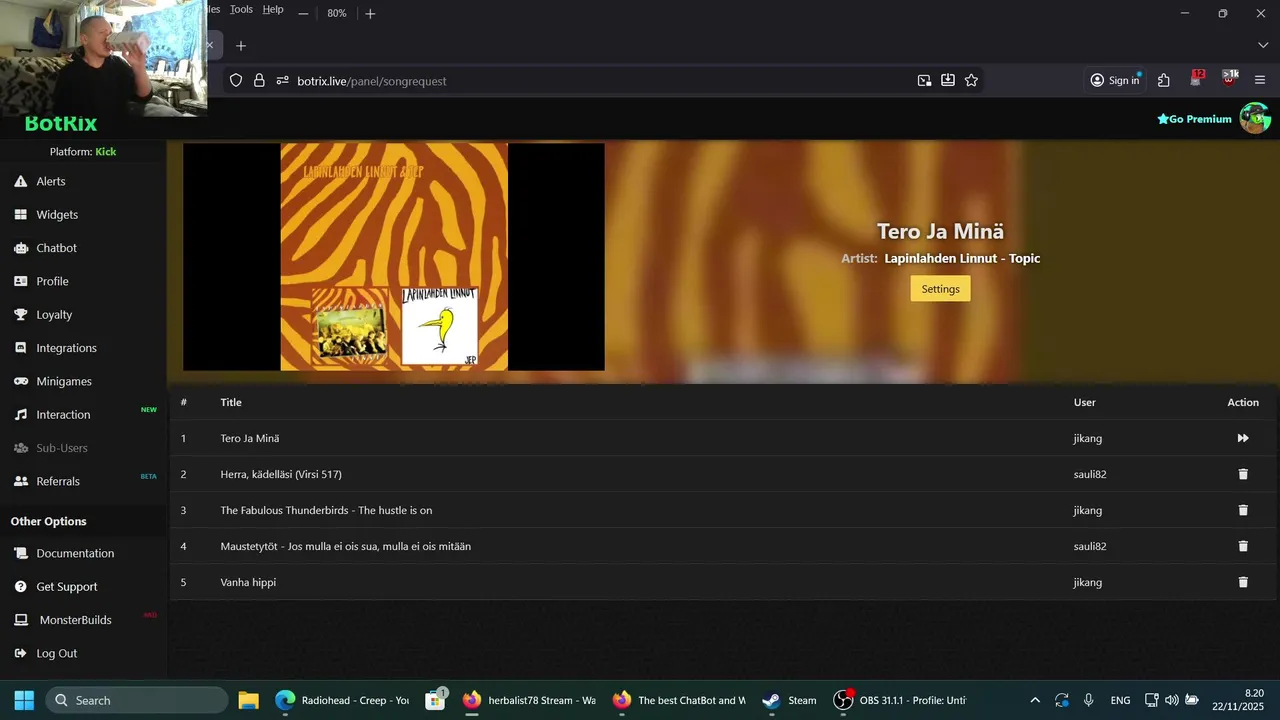Image resolution: width=1280 pixels, height=720 pixels.
Task: Click the User column header
Action: click(x=1085, y=402)
